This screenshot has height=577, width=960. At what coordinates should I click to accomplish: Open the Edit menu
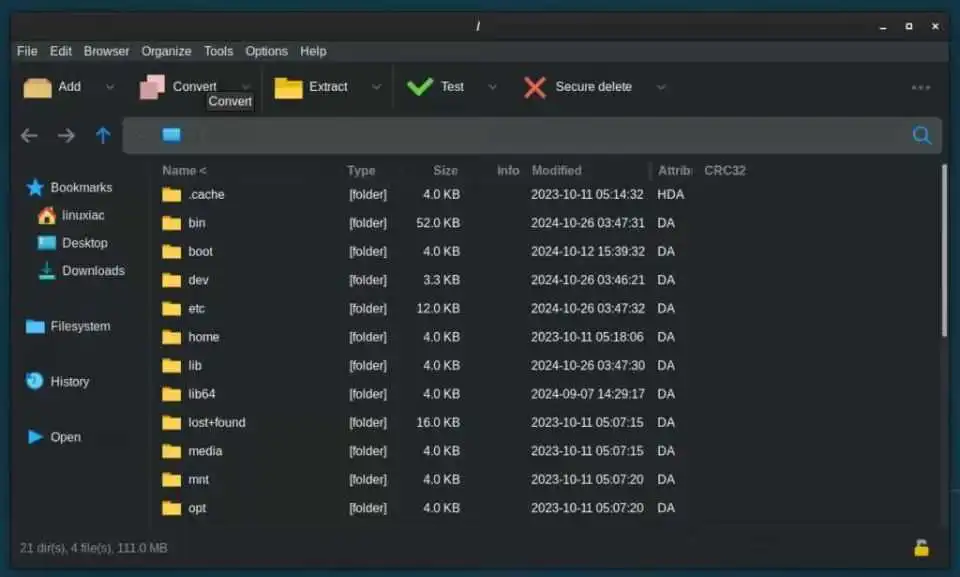(61, 51)
